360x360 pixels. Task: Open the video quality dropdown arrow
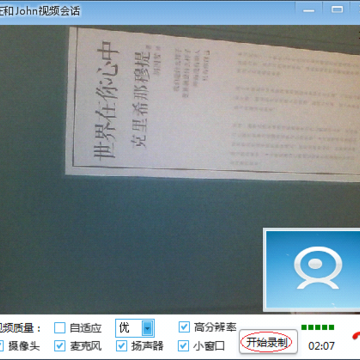[148, 328]
